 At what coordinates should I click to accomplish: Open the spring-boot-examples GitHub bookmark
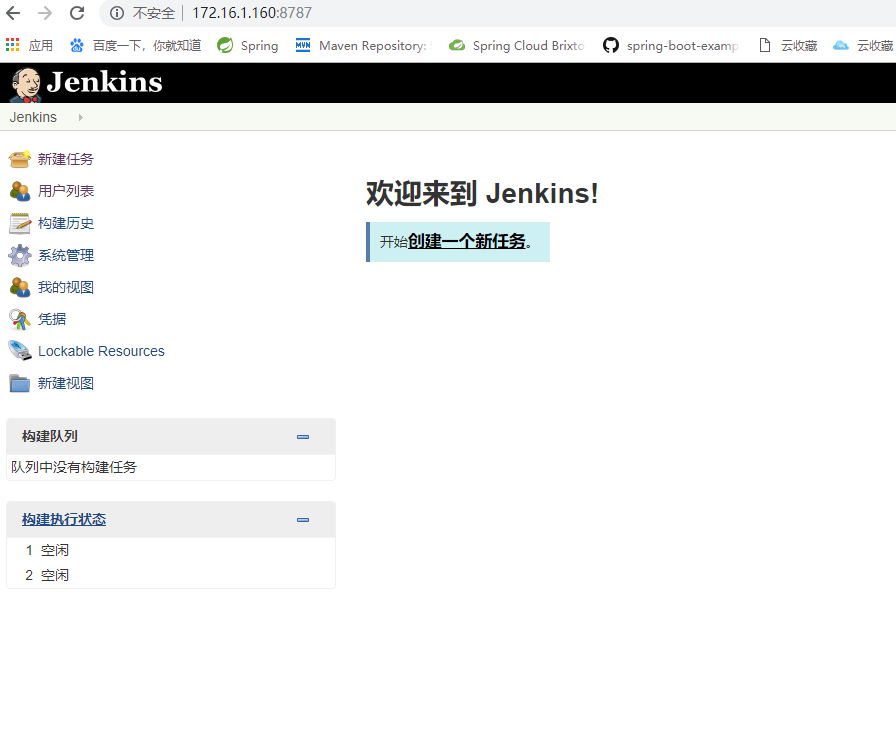pos(671,45)
